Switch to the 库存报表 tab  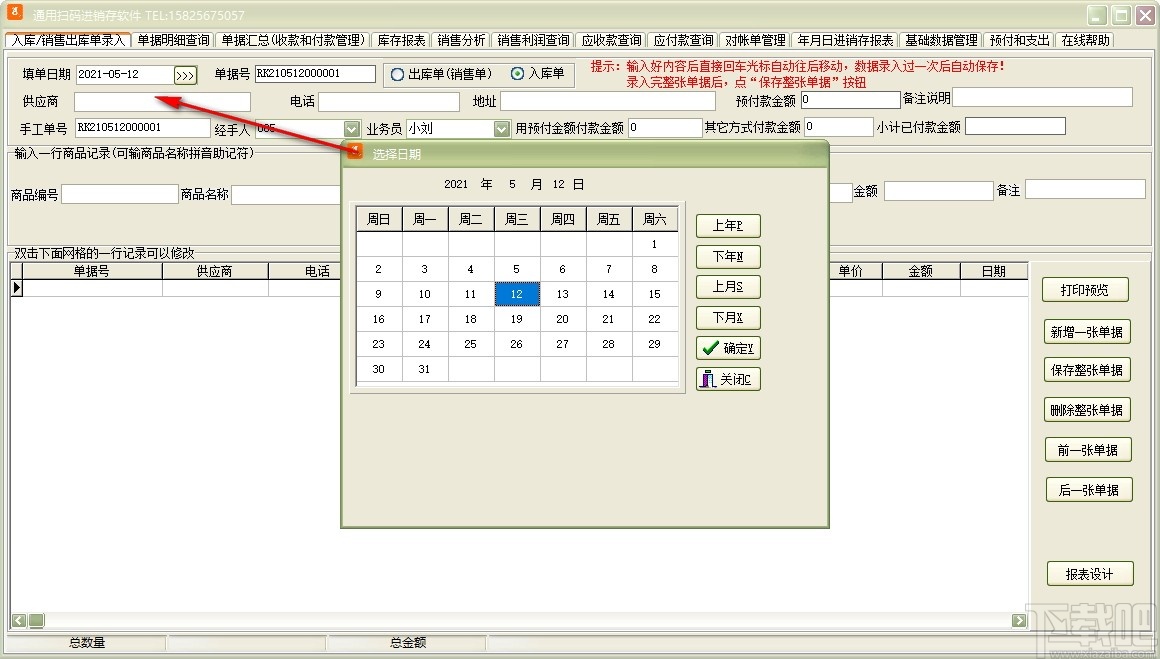(402, 40)
